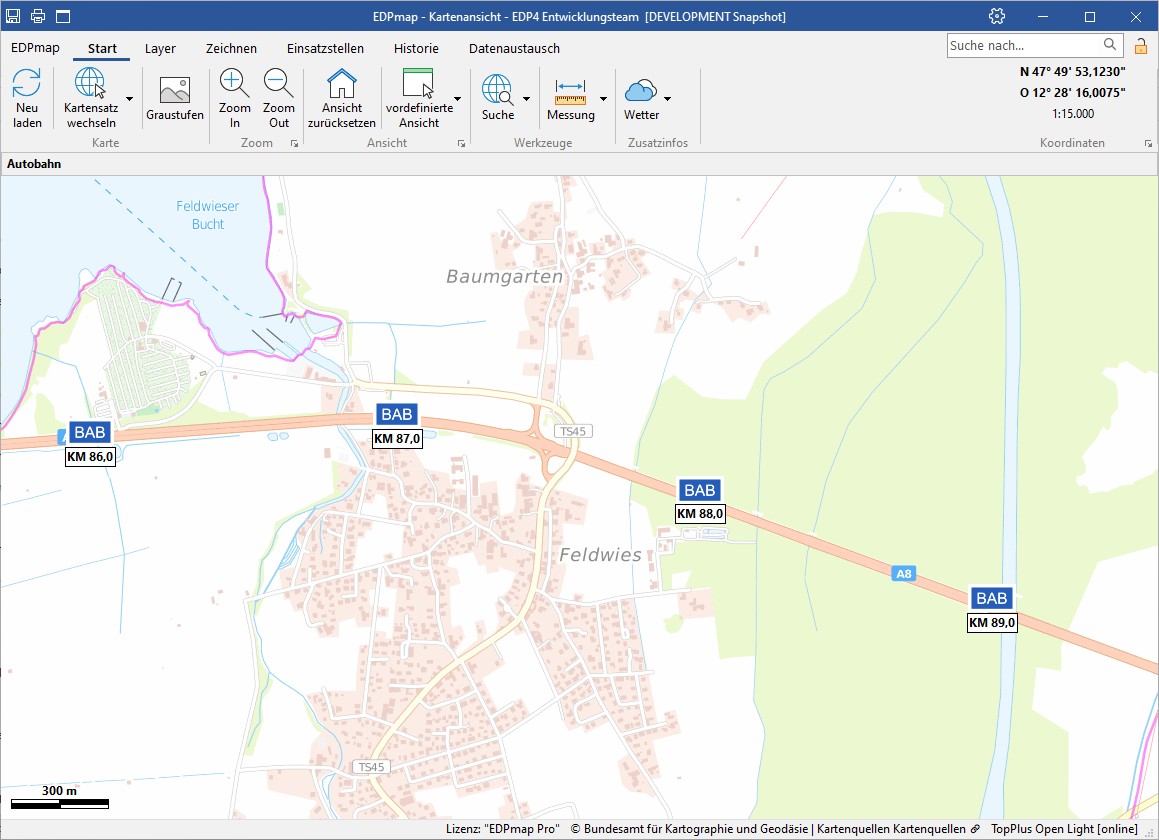This screenshot has width=1159, height=840.
Task: Open the Einsatzstellen tab
Action: pos(325,48)
